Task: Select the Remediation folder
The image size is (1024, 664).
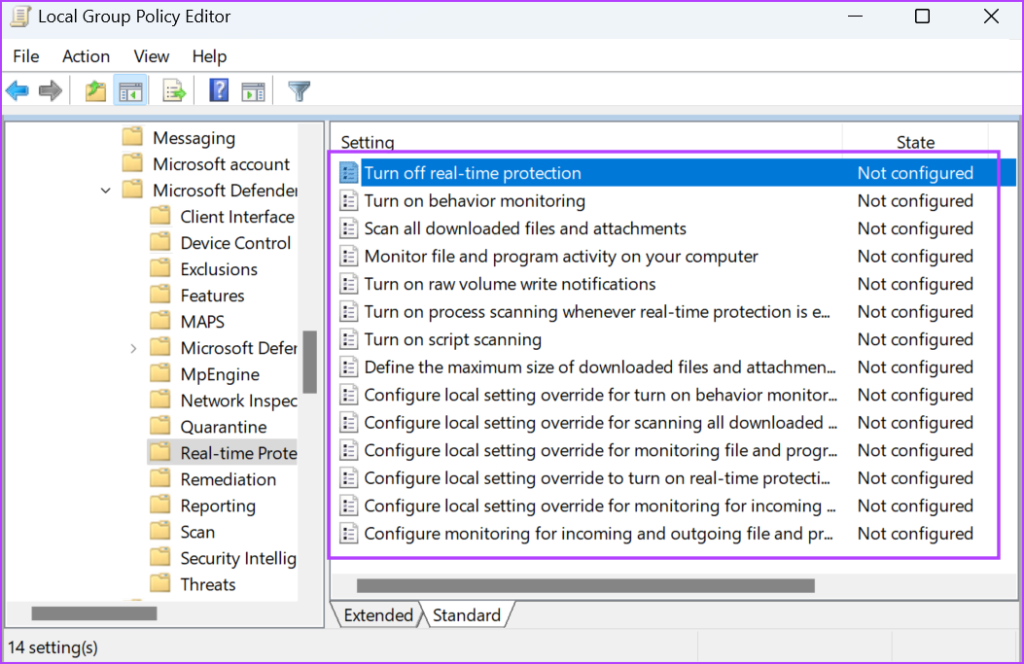Action: pos(228,479)
